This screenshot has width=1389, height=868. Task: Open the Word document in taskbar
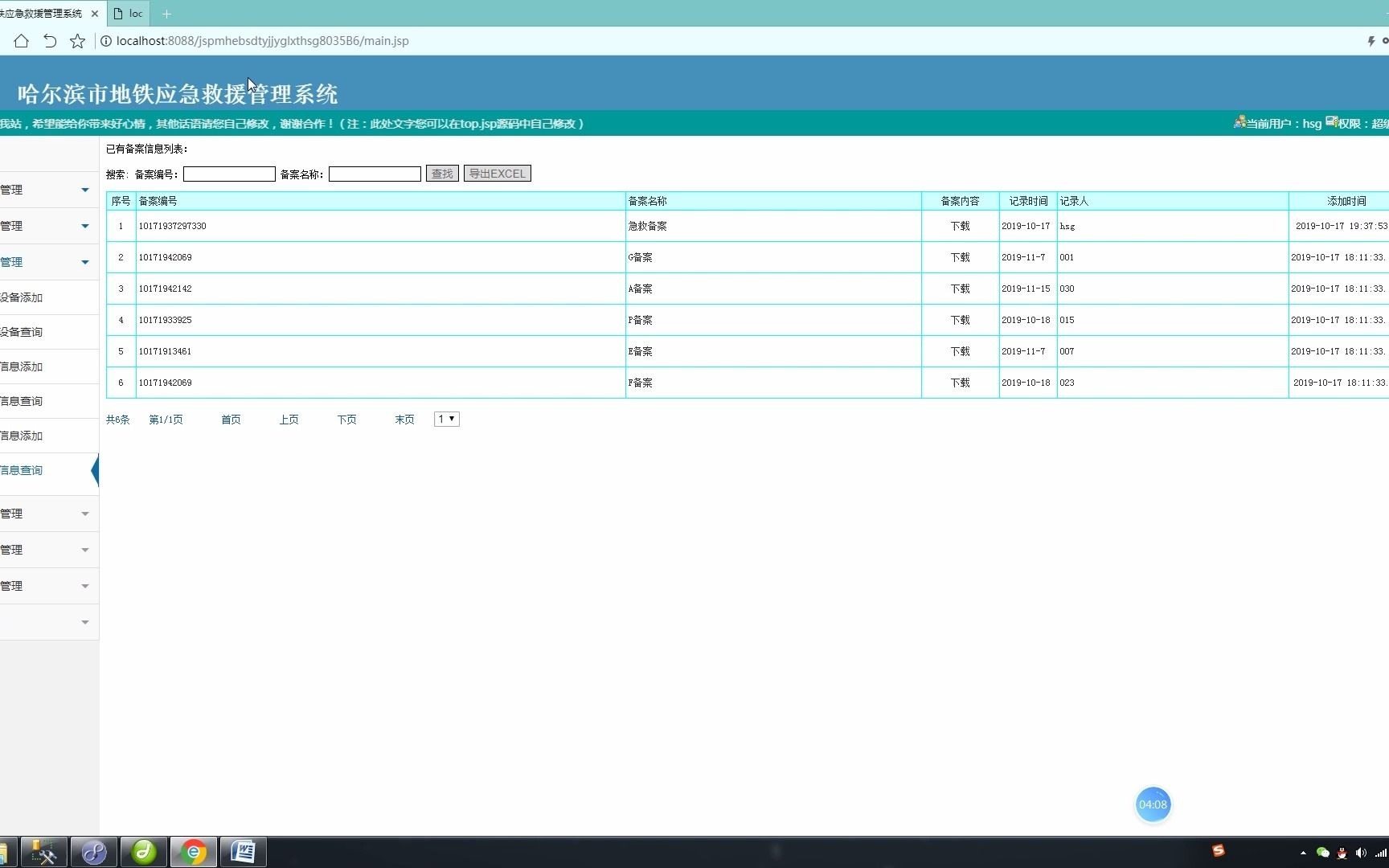(244, 852)
